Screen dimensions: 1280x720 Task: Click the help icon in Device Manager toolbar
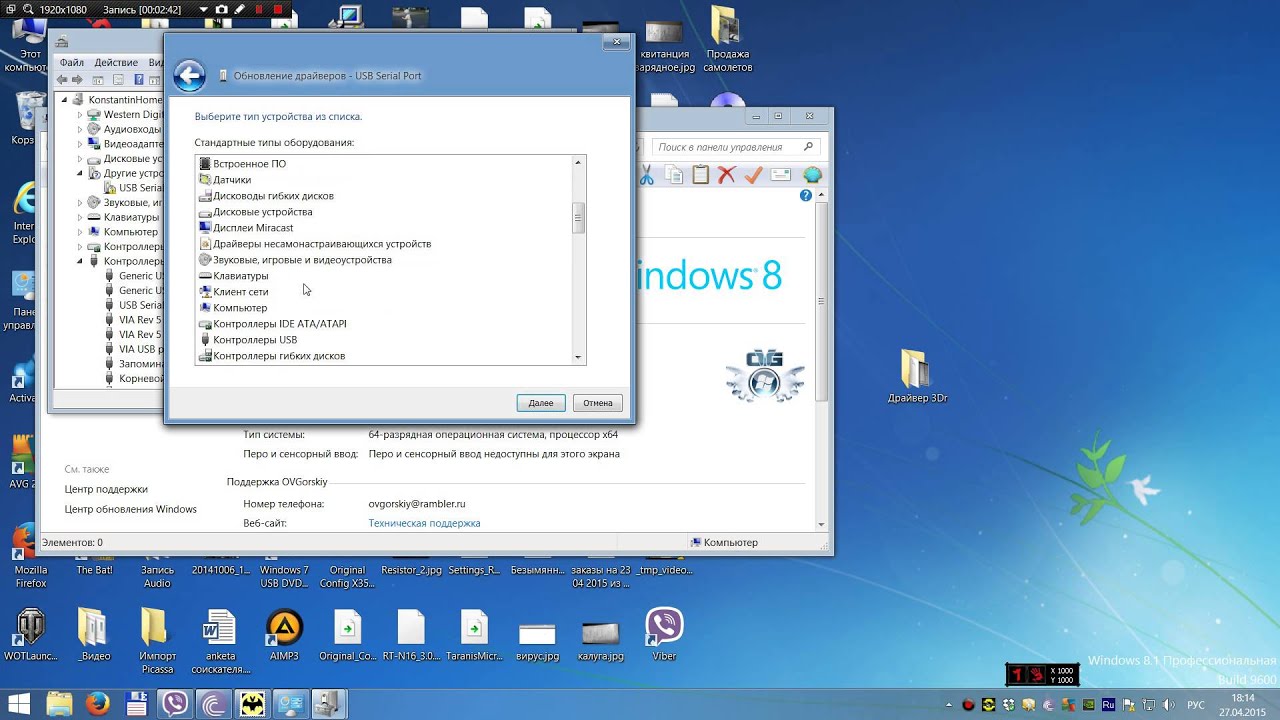click(138, 80)
